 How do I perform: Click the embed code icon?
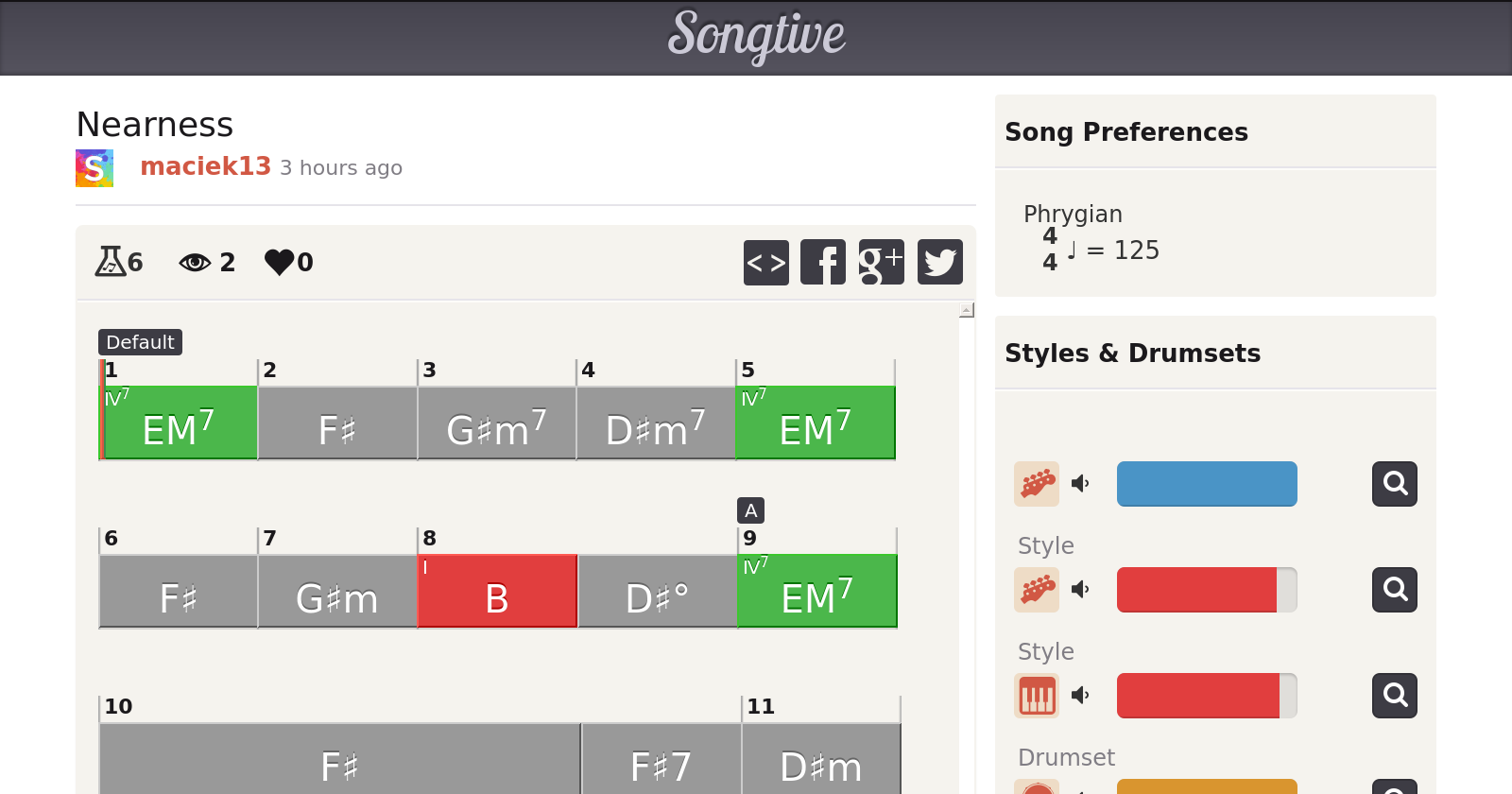coord(766,262)
